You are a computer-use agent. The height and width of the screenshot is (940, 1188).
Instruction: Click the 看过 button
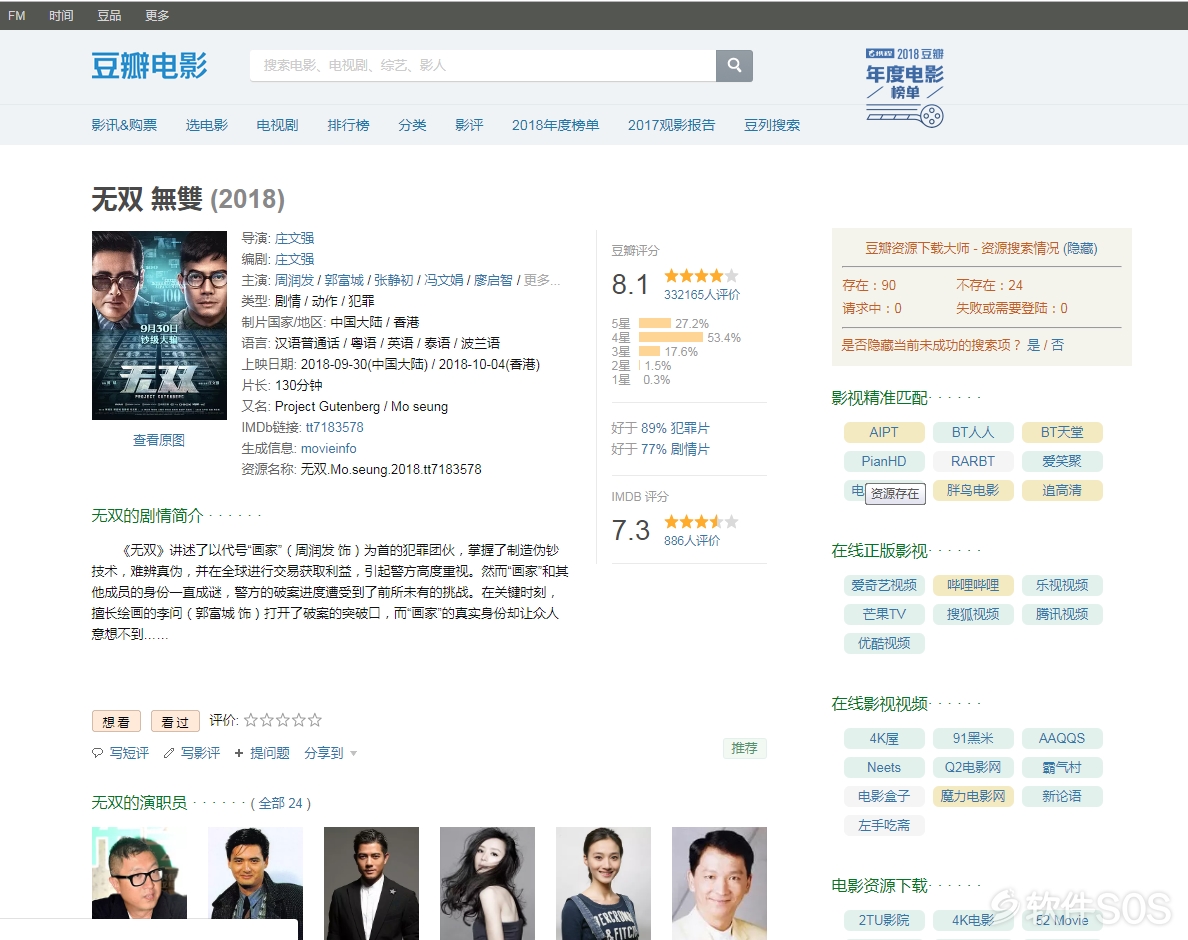click(175, 722)
